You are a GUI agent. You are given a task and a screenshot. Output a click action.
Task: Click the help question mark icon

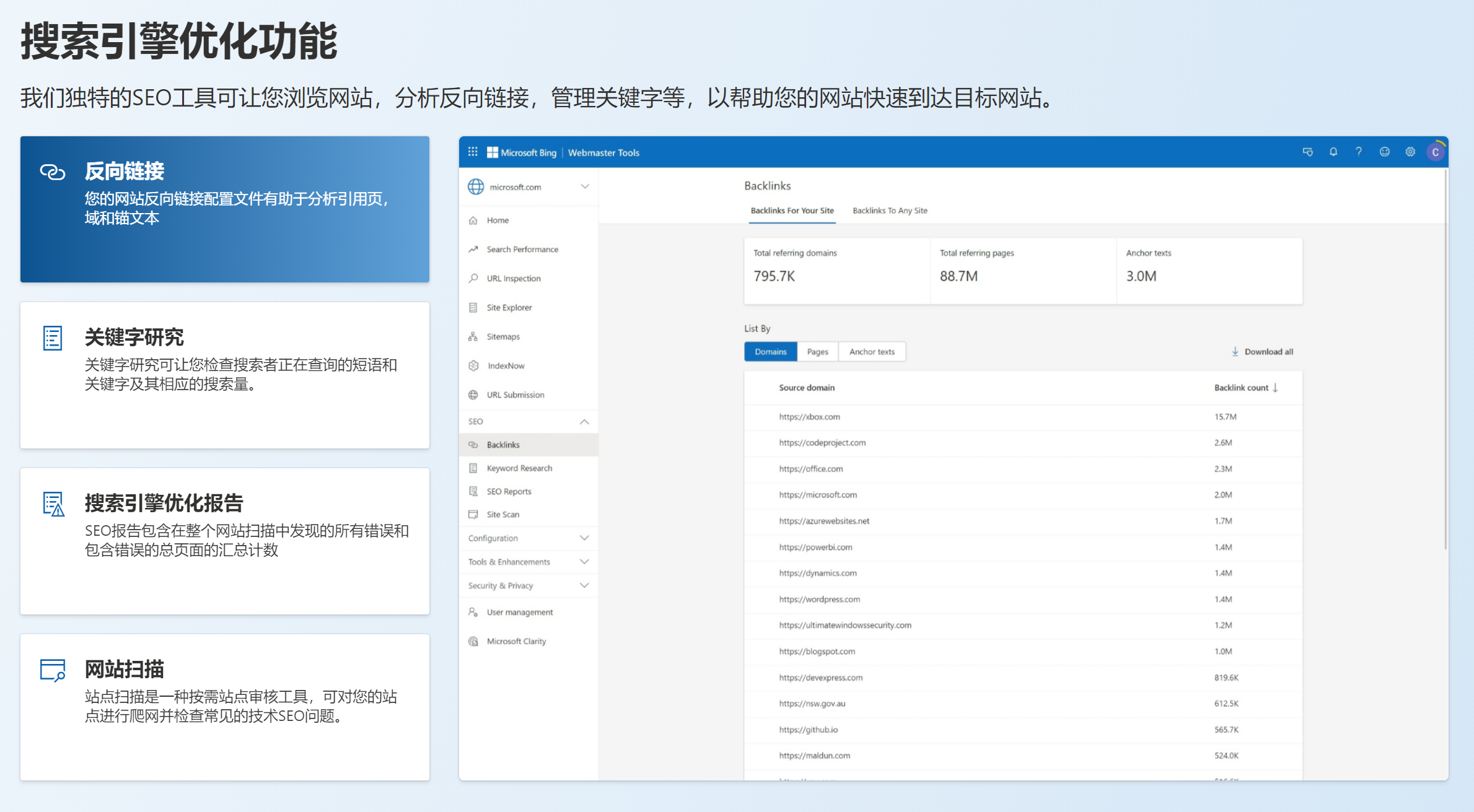(x=1359, y=152)
